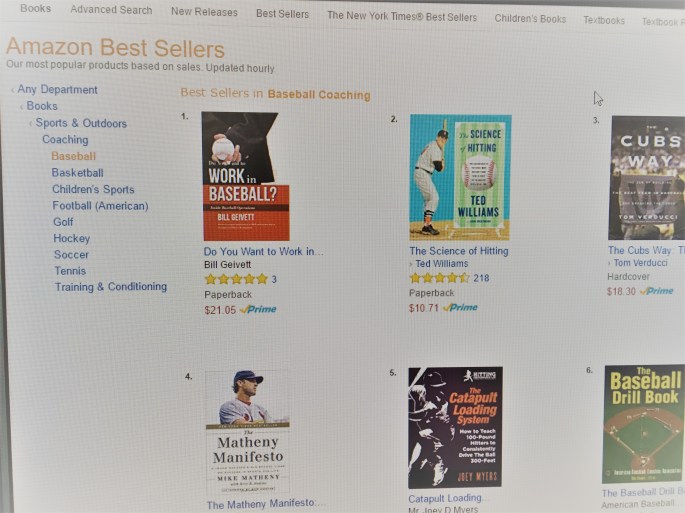Click the Prime badge next to the $10.71 price
This screenshot has height=513, width=685.
(461, 308)
